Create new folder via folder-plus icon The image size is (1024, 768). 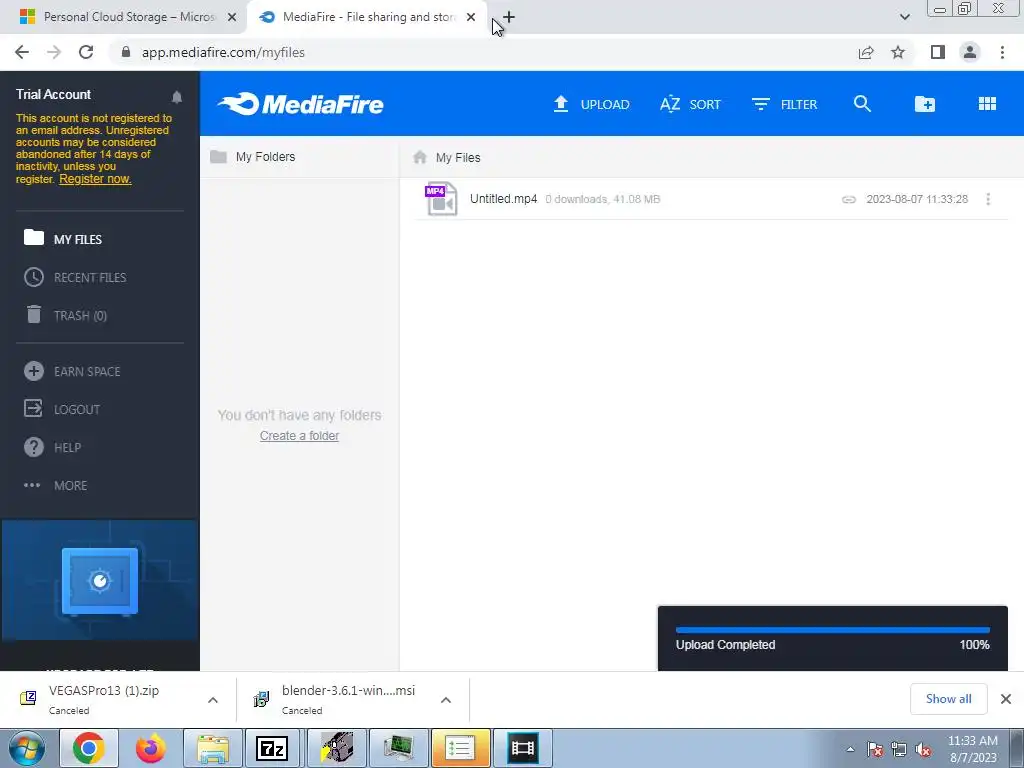coord(925,104)
